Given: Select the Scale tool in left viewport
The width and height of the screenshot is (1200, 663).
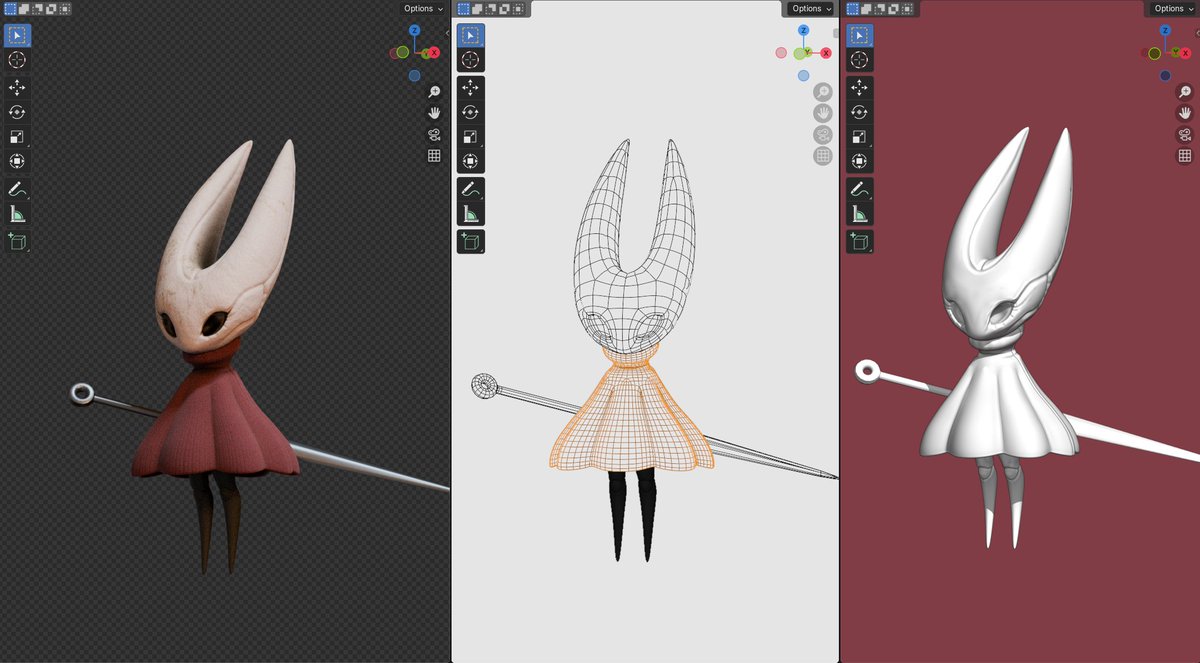Looking at the screenshot, I should click(x=17, y=137).
